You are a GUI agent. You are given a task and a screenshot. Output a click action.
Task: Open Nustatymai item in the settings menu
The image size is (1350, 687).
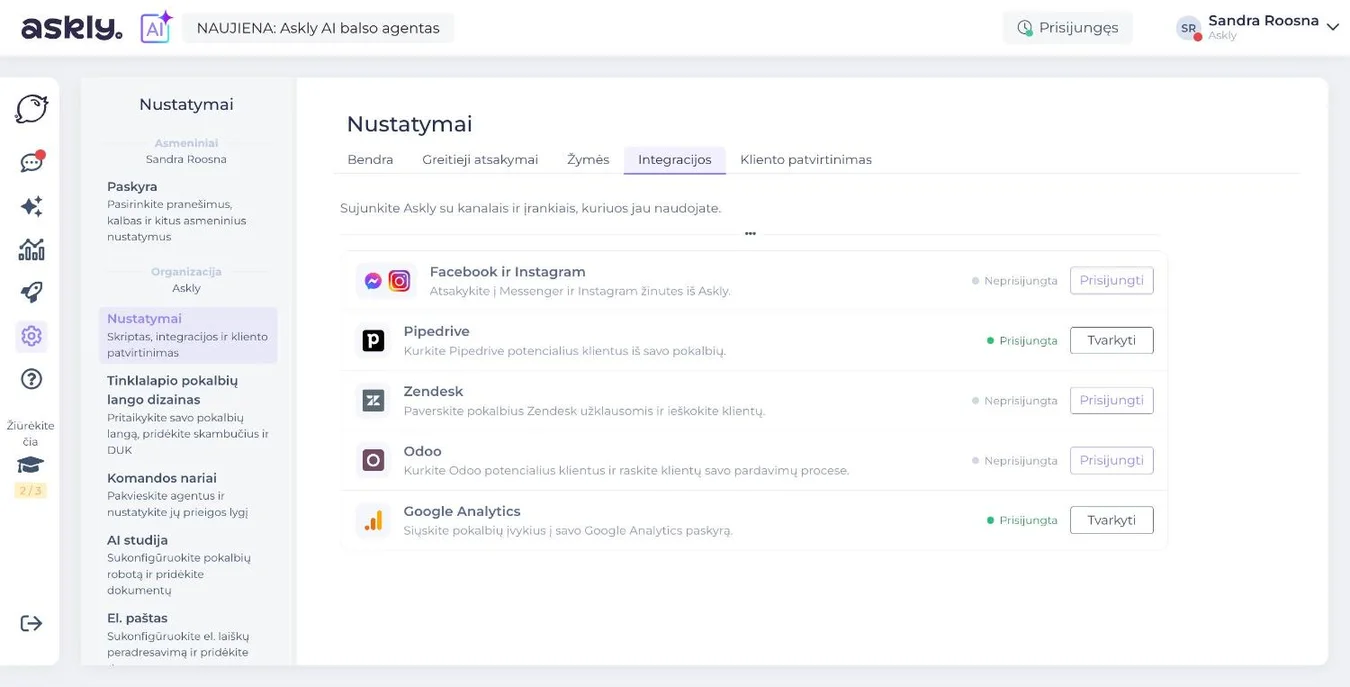pos(187,335)
